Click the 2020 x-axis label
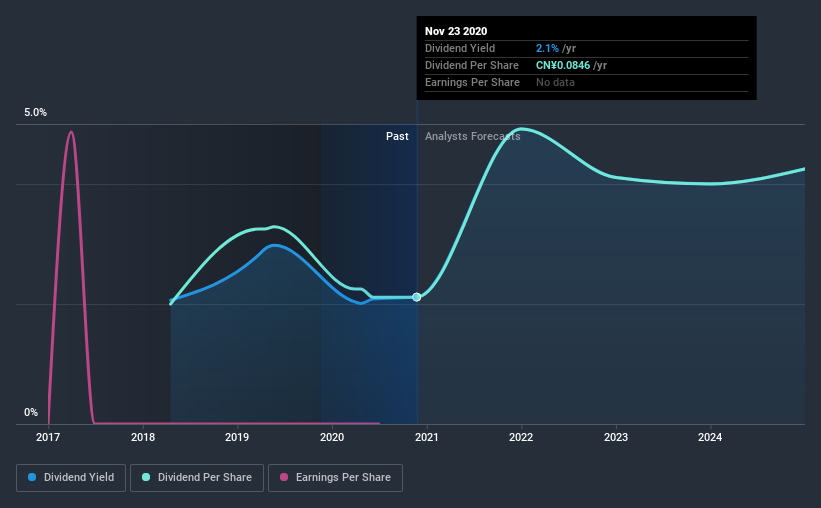The height and width of the screenshot is (508, 821). [x=332, y=437]
